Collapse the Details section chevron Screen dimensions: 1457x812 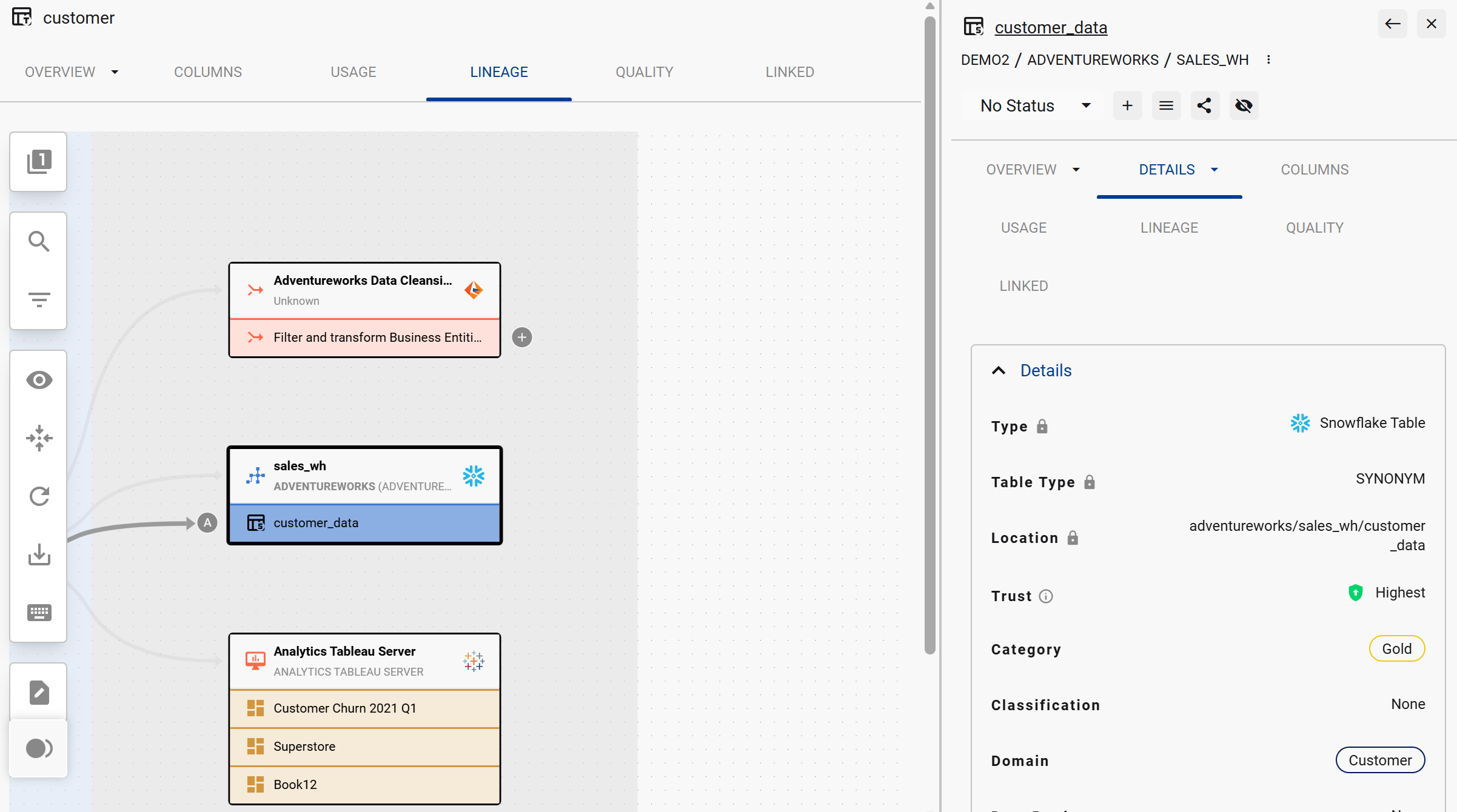click(999, 370)
